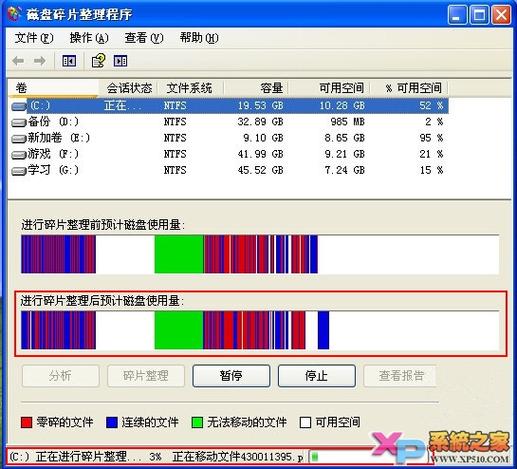Image resolution: width=517 pixels, height=469 pixels.
Task: Select the 游戏 (F:) drive icon
Action: point(18,155)
